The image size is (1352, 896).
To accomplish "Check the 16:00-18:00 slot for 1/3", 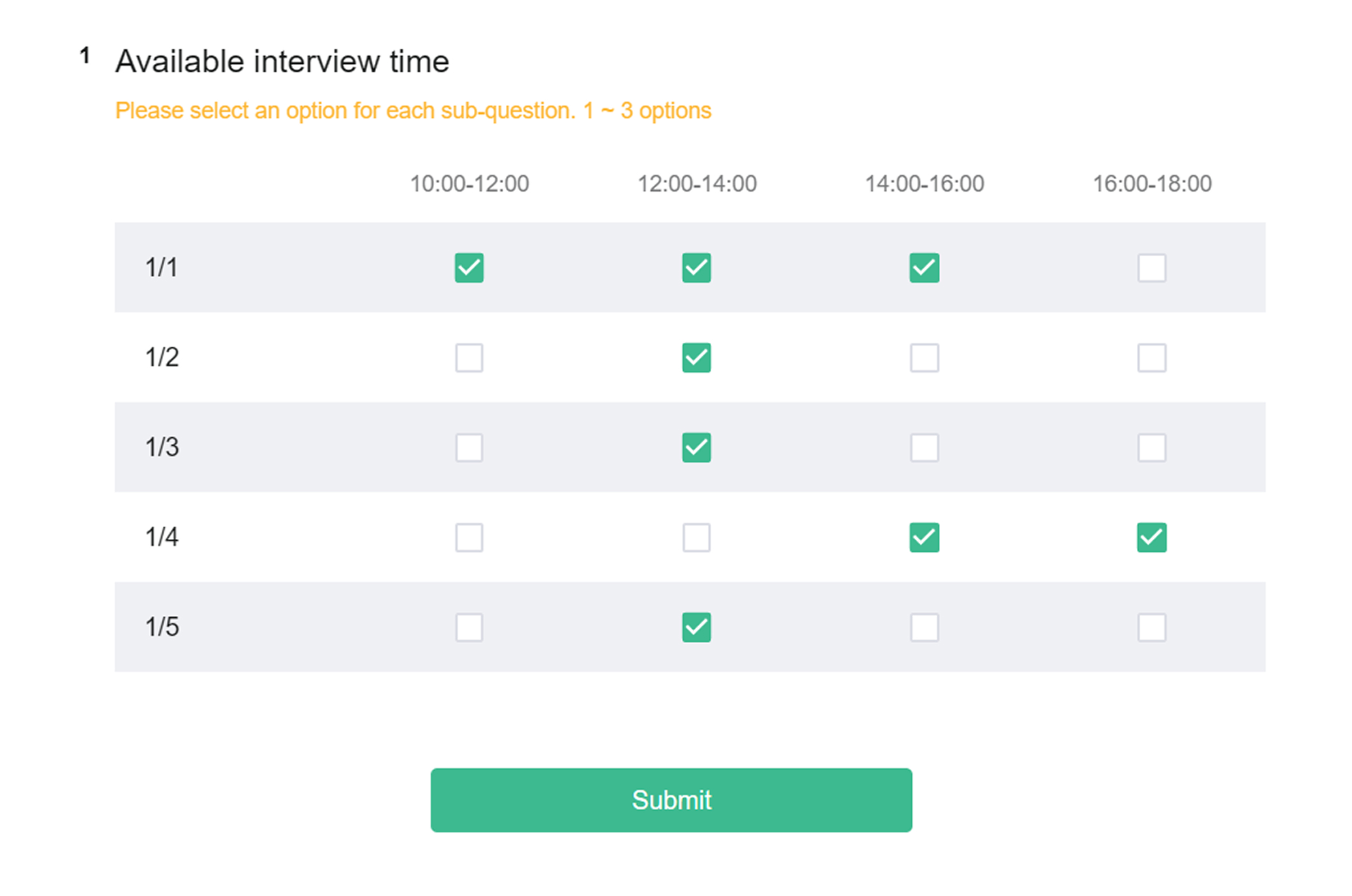I will click(x=1151, y=447).
